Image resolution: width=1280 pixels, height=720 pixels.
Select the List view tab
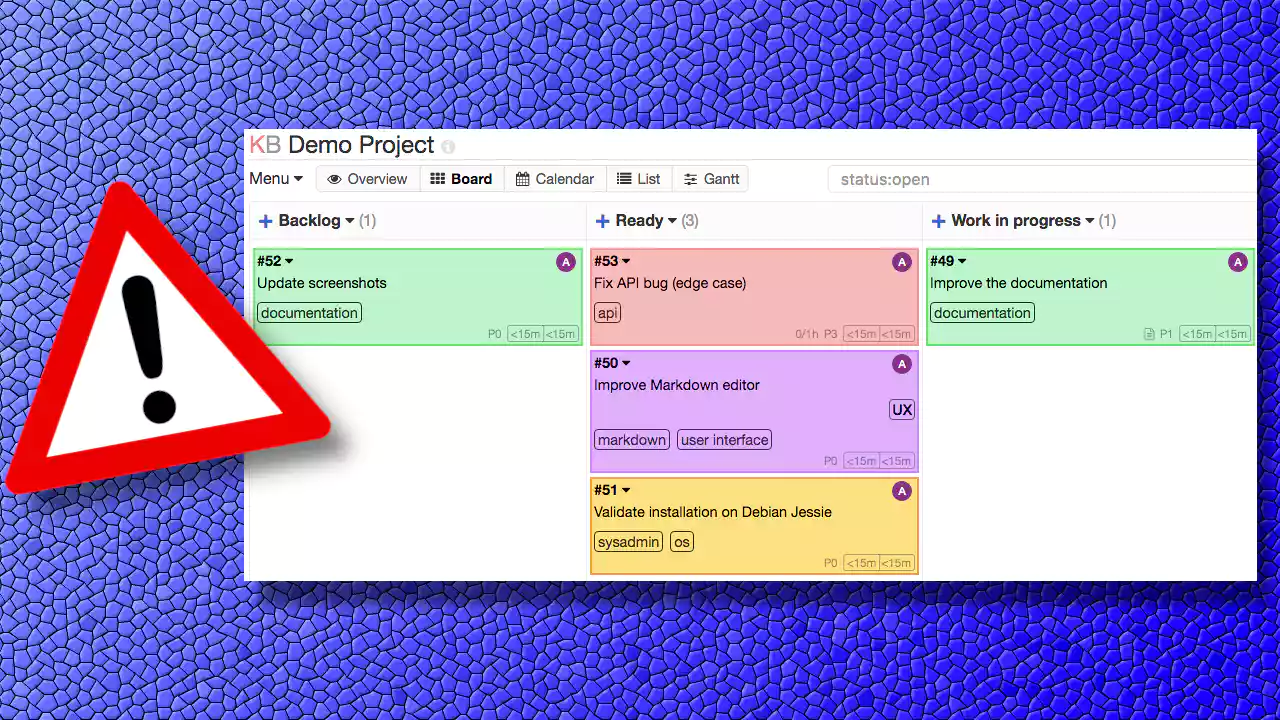point(638,179)
